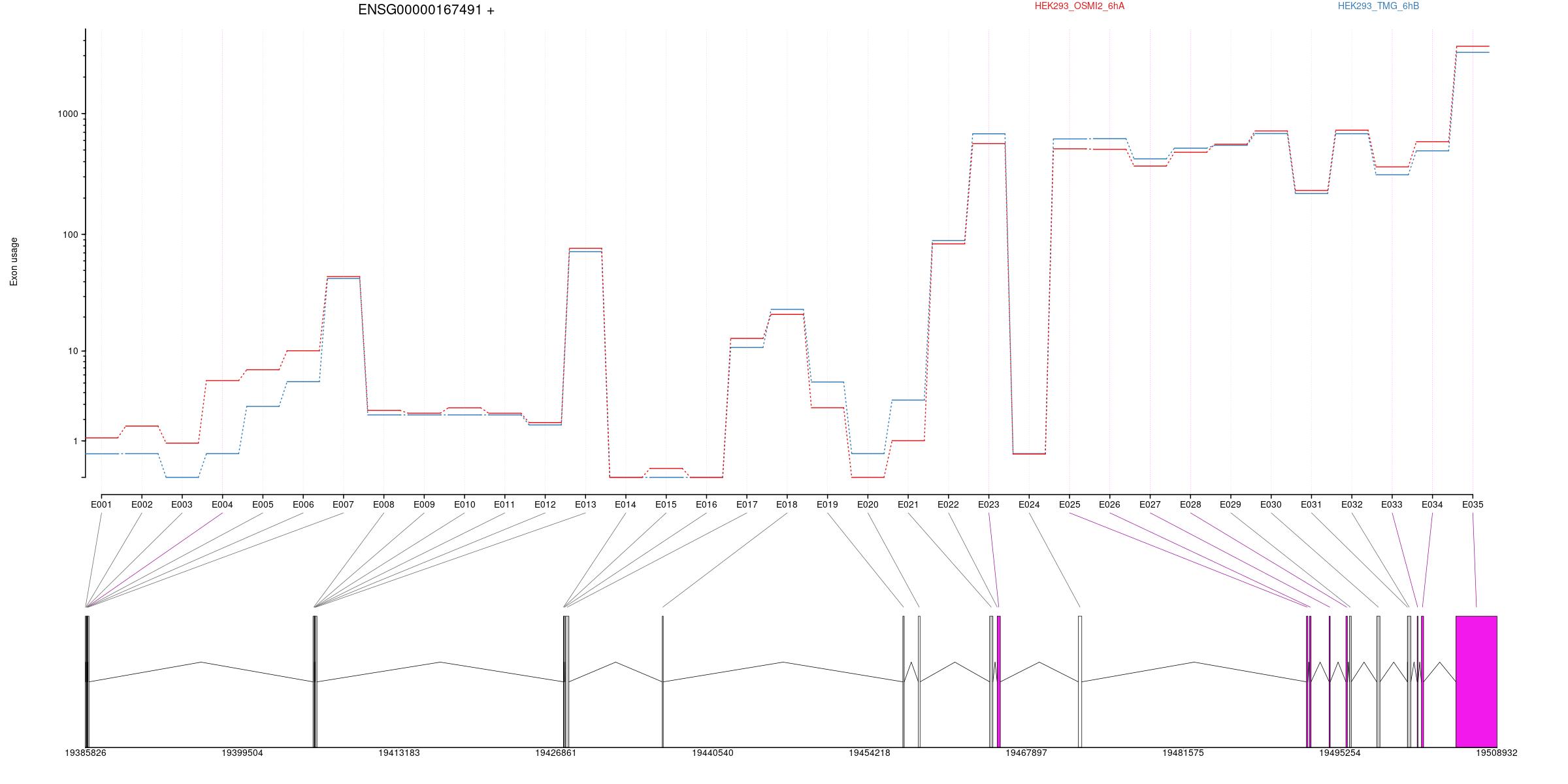Select the HEK293_TMG_6hB legend label
1568x784 pixels.
(x=1378, y=6)
